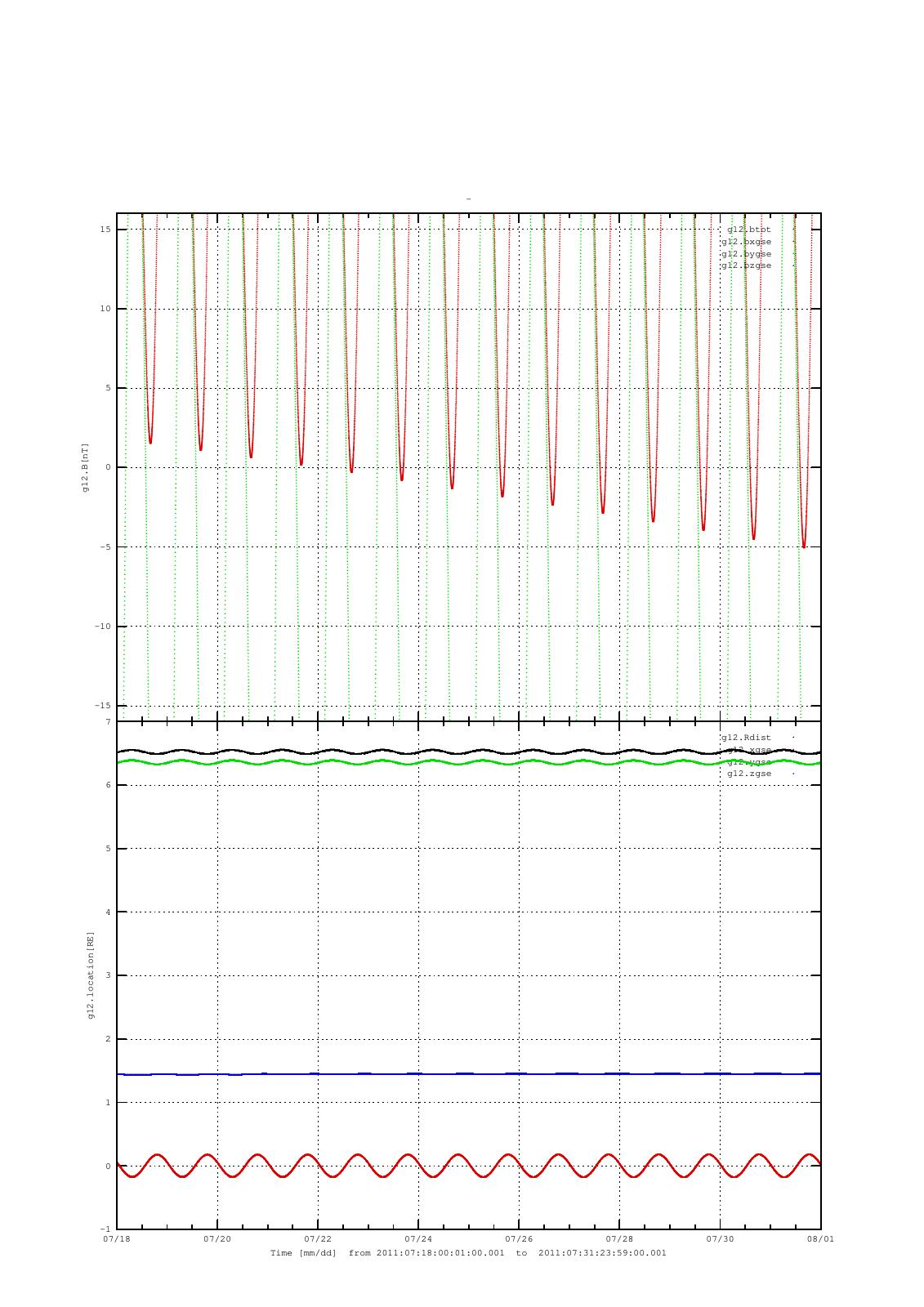Select the 08/01 date tick label
Viewport: 924px width, 1307px height.
coord(820,1239)
